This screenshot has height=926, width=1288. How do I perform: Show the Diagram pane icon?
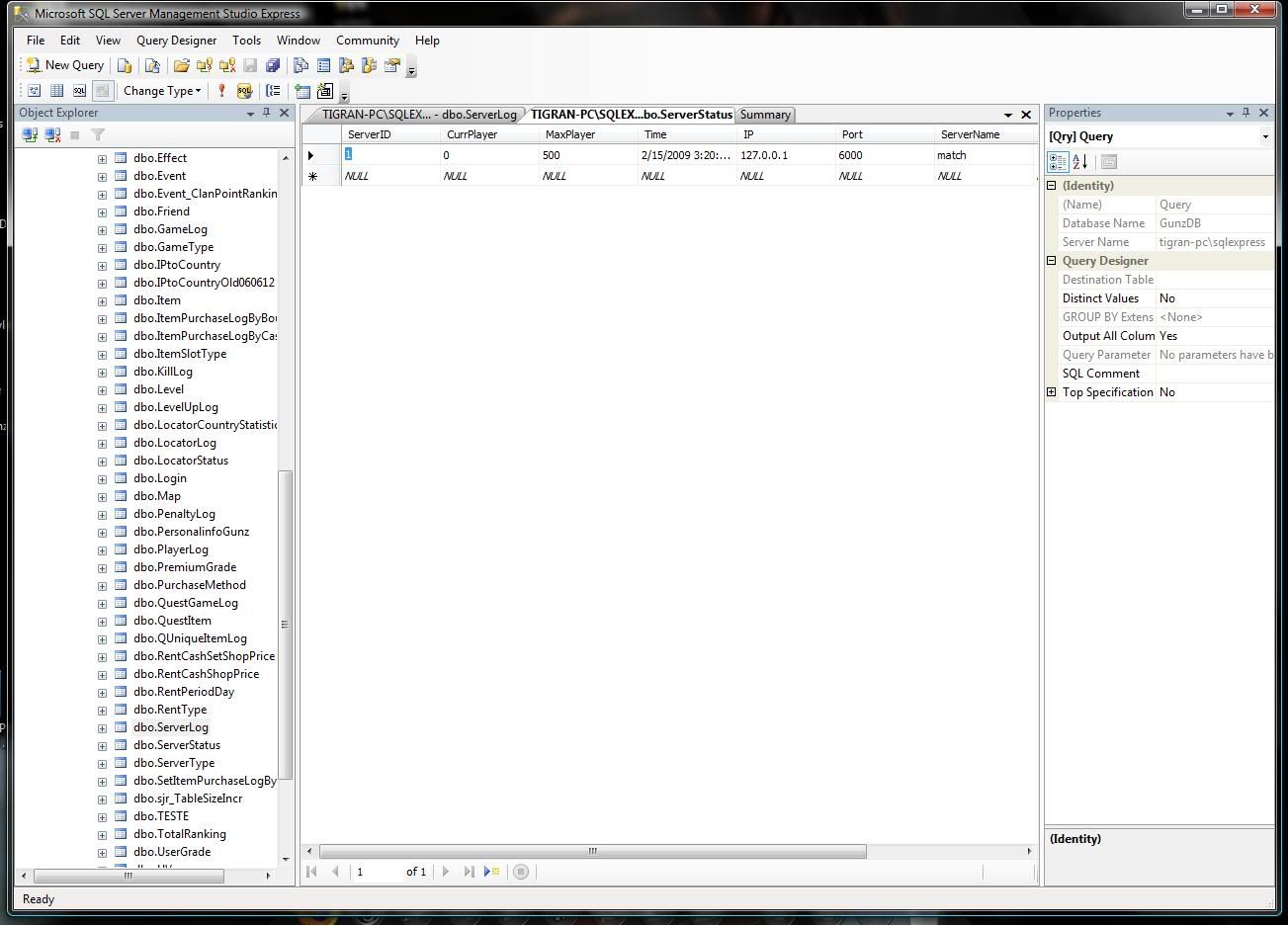(x=34, y=91)
